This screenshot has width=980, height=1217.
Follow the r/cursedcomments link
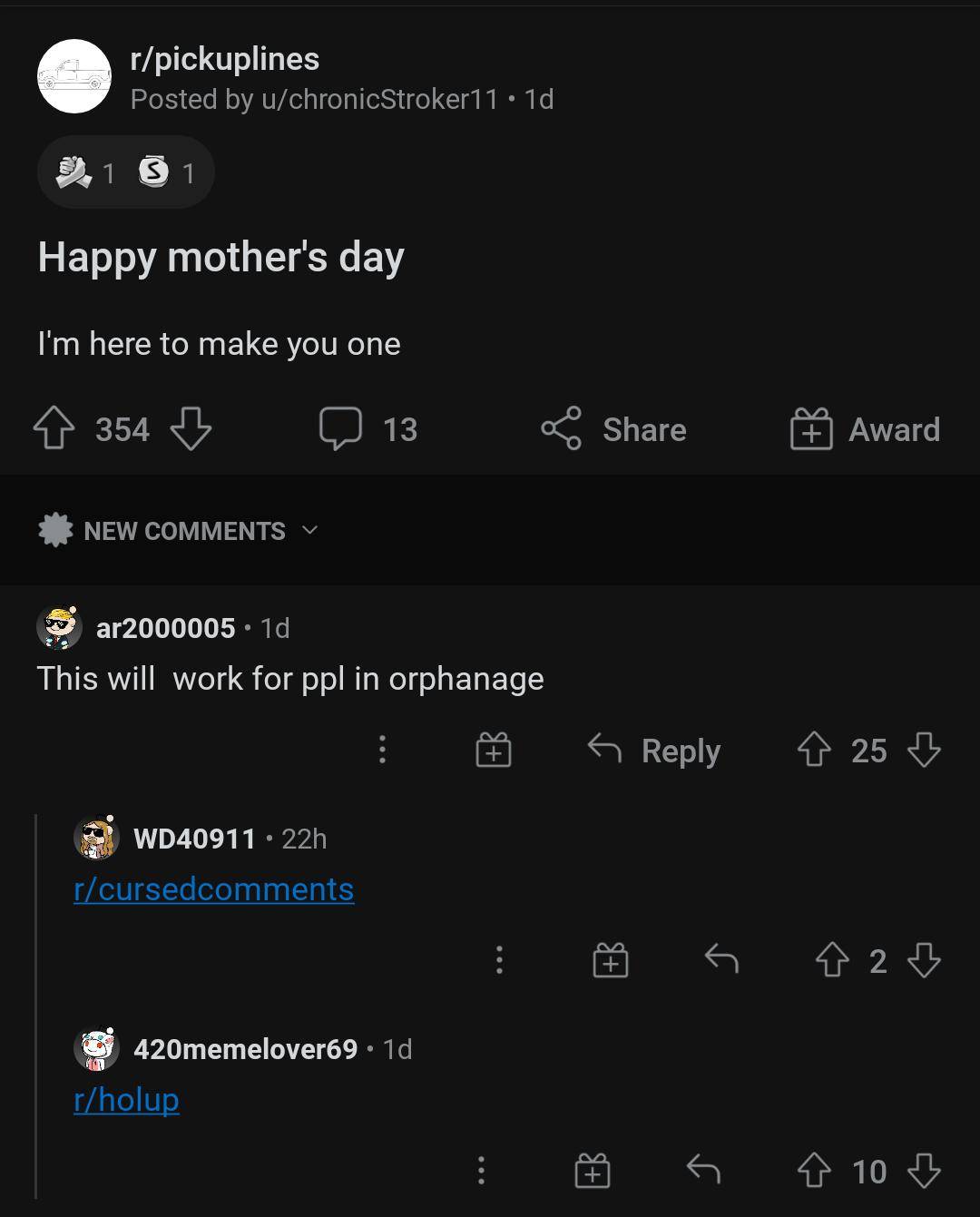click(x=214, y=889)
